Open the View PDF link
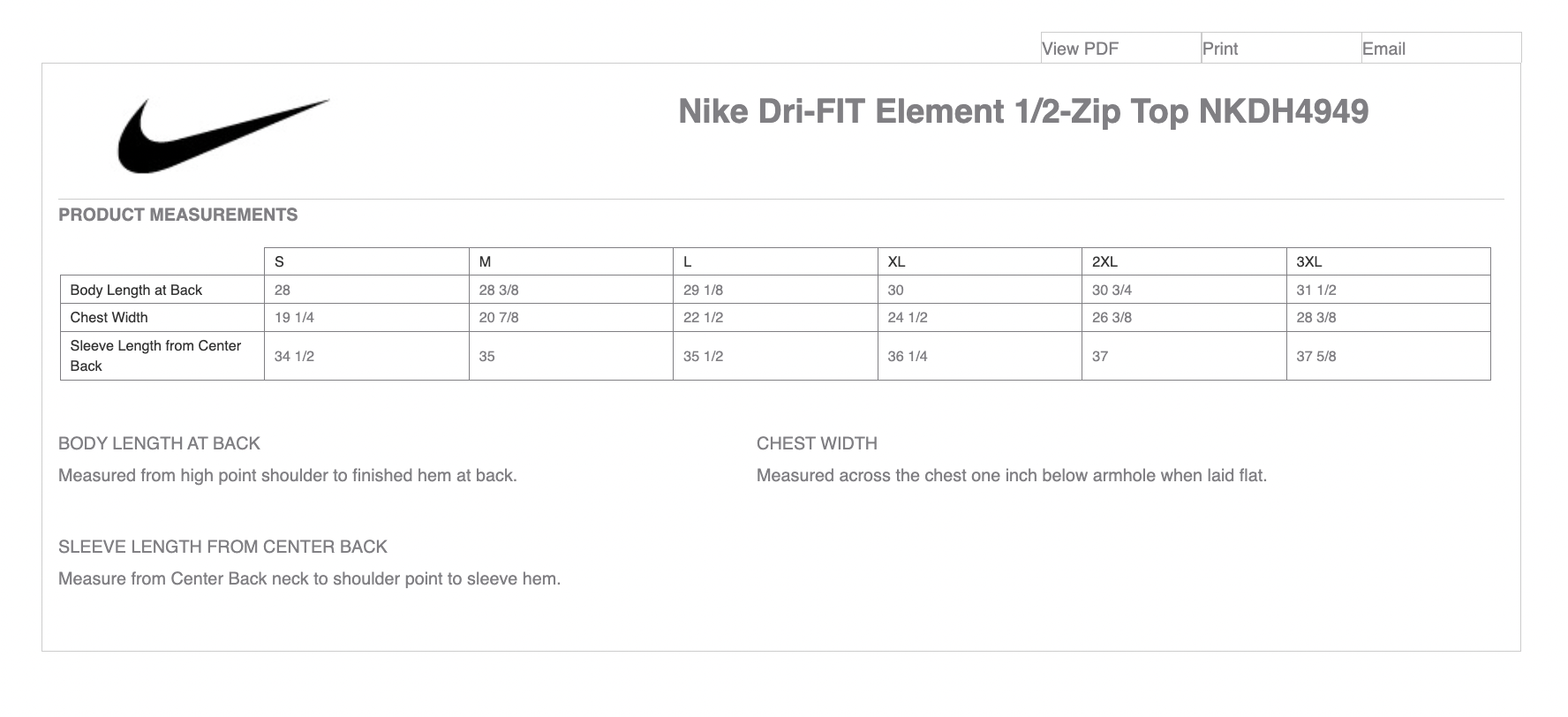 (1080, 49)
